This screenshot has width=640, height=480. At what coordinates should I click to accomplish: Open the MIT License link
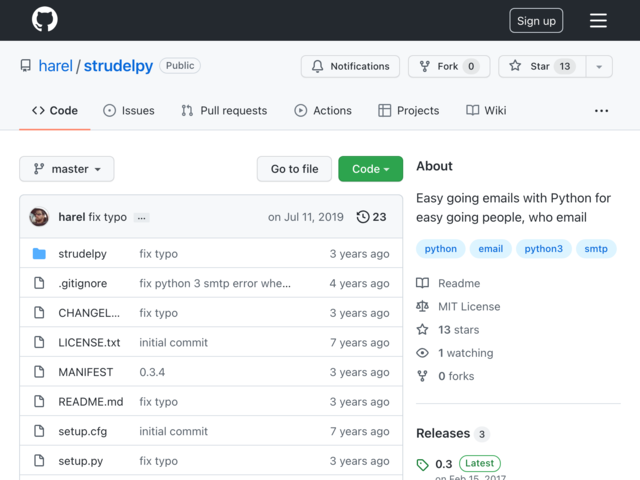tap(458, 307)
